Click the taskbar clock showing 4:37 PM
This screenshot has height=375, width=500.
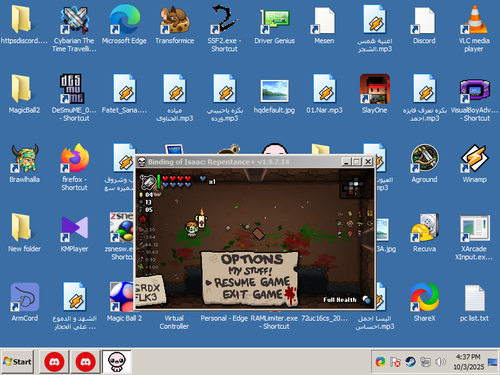[x=468, y=357]
